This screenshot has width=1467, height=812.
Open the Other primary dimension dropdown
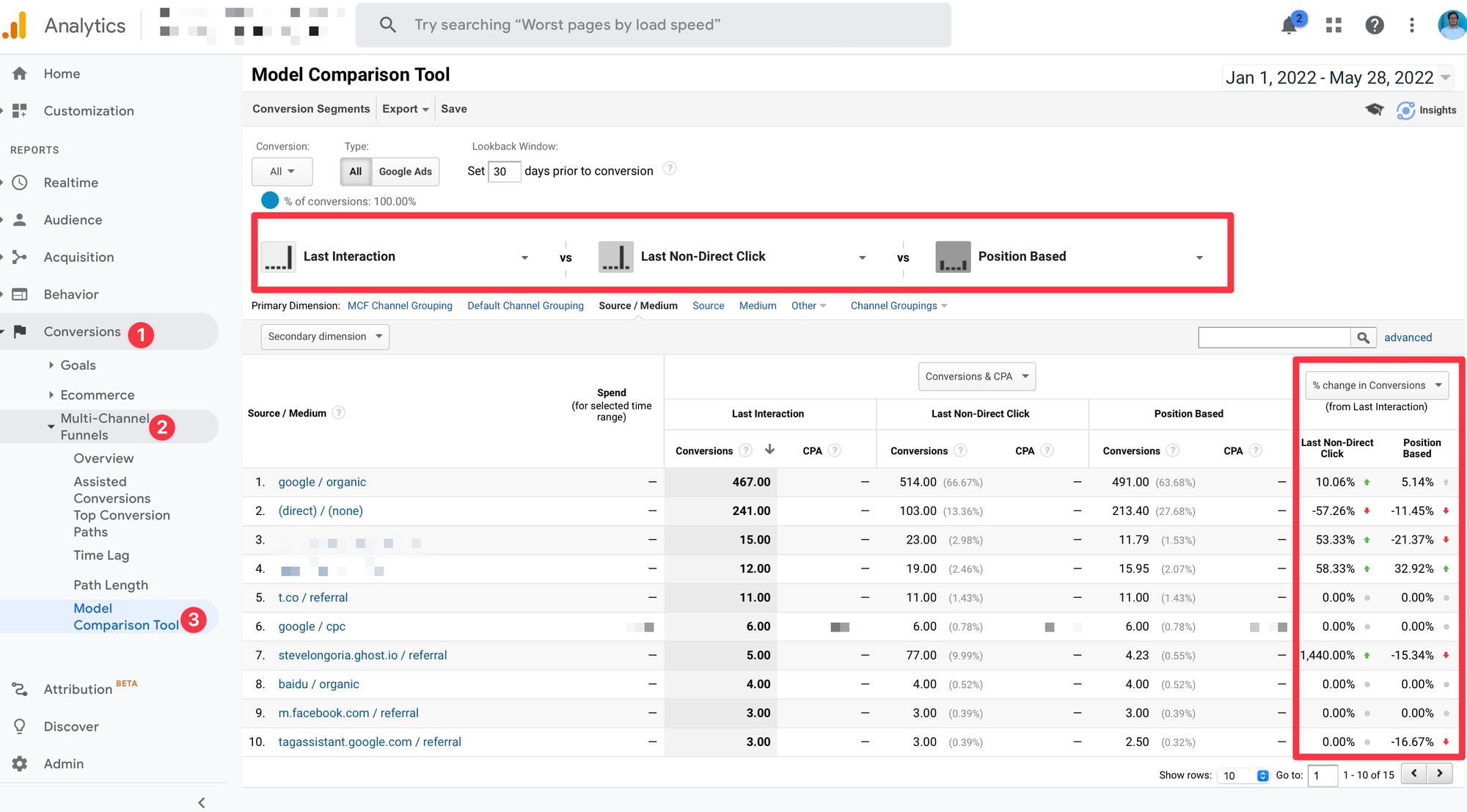coord(808,306)
